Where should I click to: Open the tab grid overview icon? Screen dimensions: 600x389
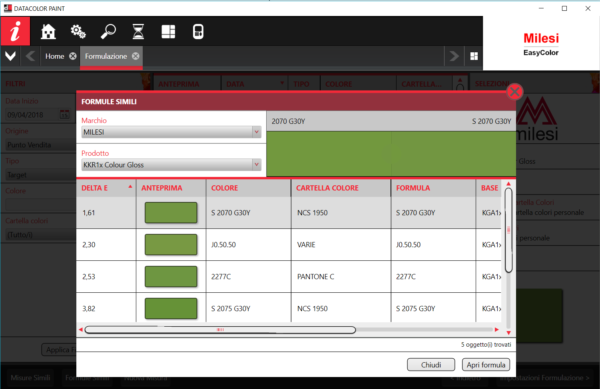[474, 56]
